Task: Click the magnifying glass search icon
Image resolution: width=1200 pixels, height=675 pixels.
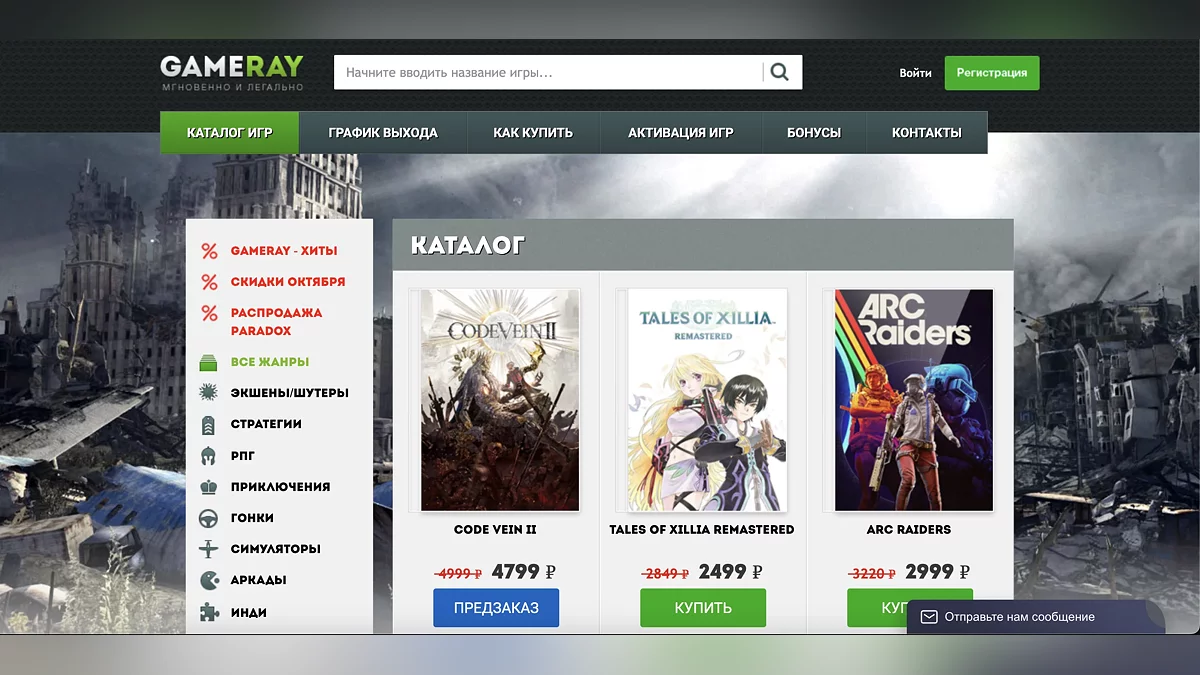Action: click(780, 72)
